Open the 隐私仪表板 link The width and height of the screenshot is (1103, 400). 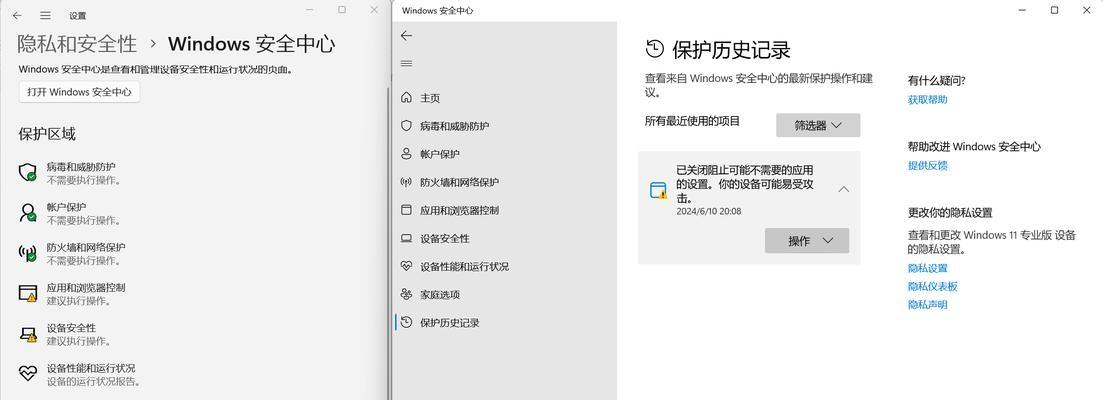932,286
